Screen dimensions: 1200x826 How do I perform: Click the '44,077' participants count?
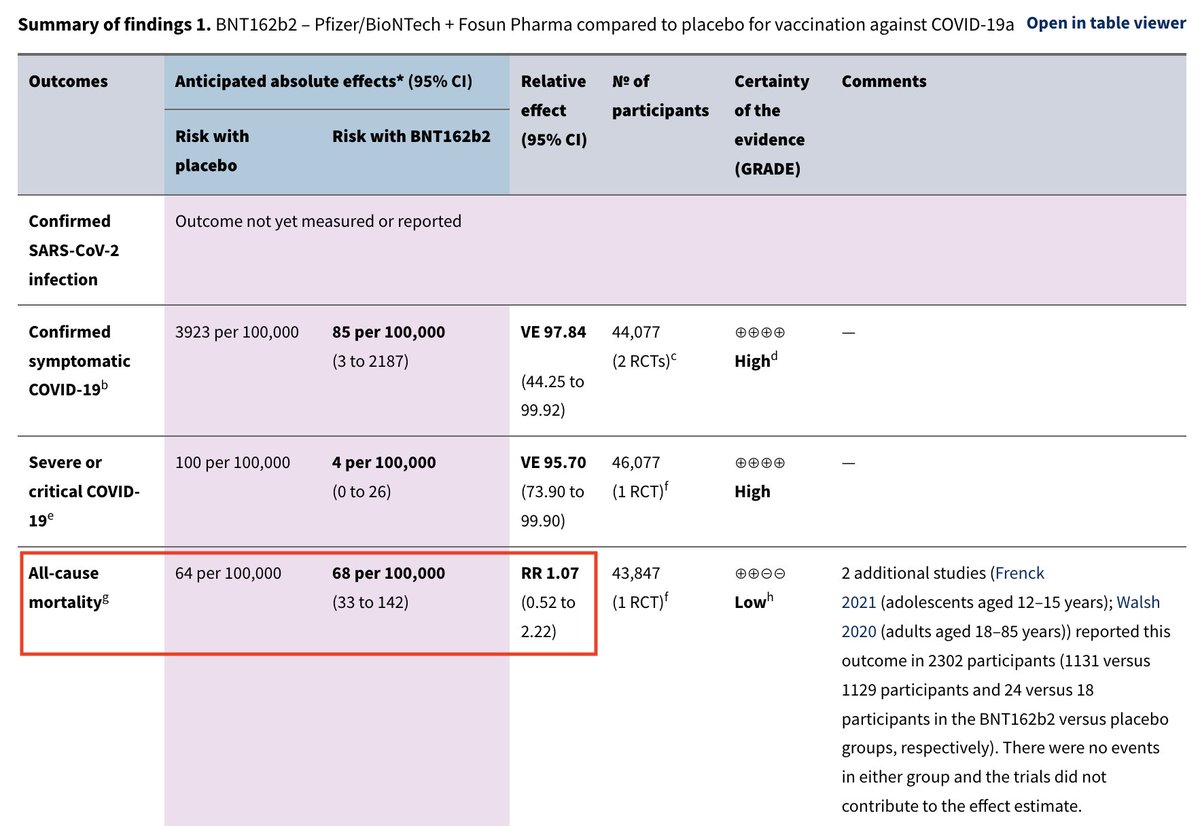point(635,332)
